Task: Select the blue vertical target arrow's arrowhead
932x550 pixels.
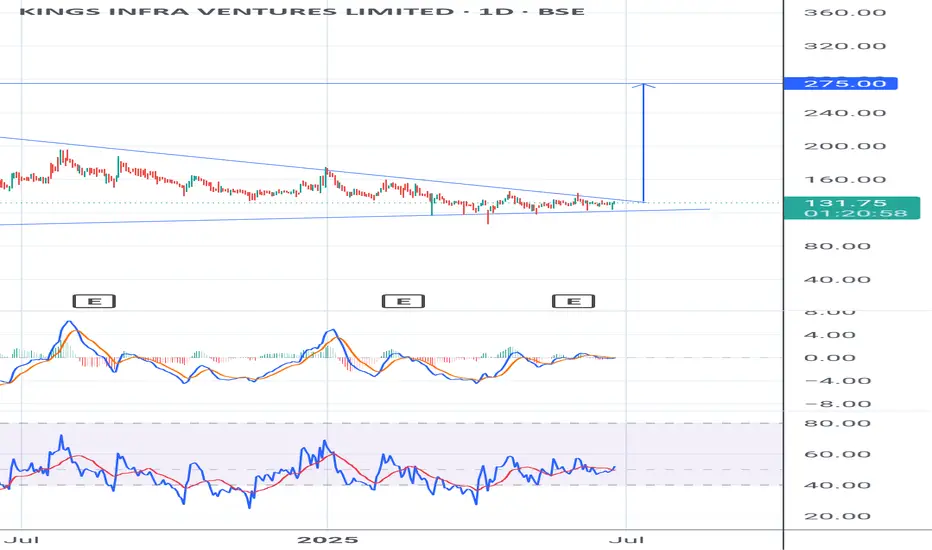Action: pyautogui.click(x=643, y=86)
